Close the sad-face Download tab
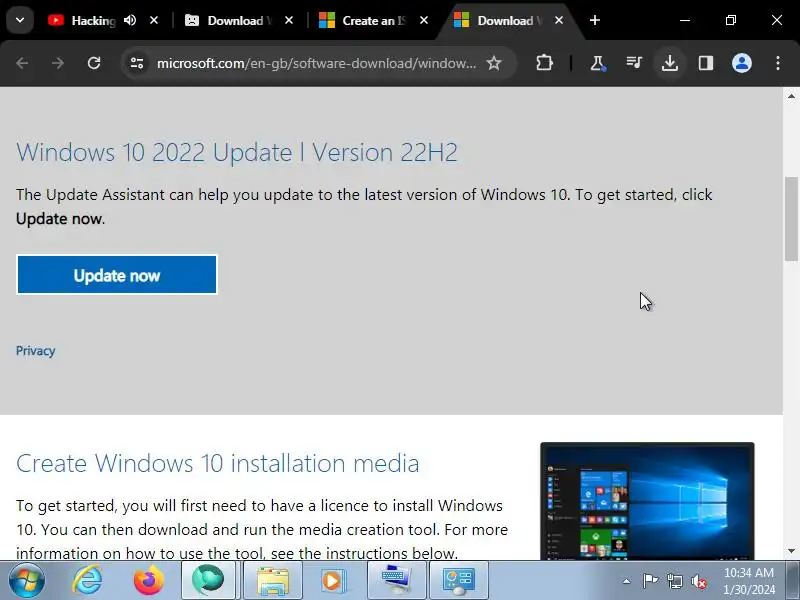 (289, 20)
